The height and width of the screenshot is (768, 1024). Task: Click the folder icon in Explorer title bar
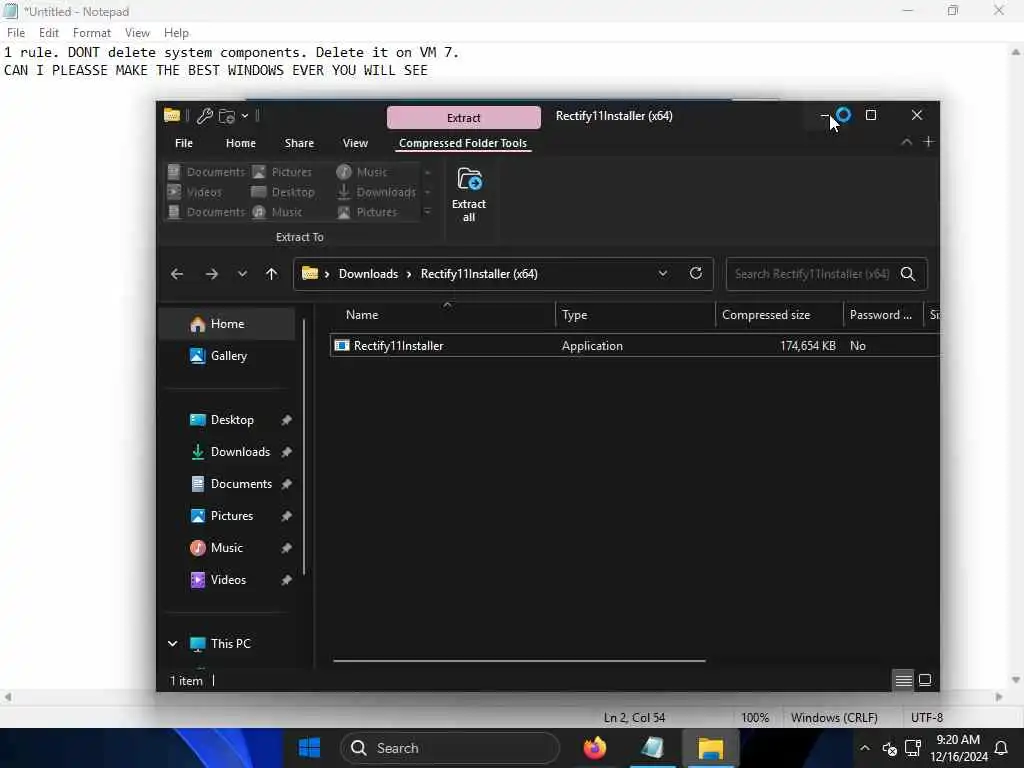[172, 115]
